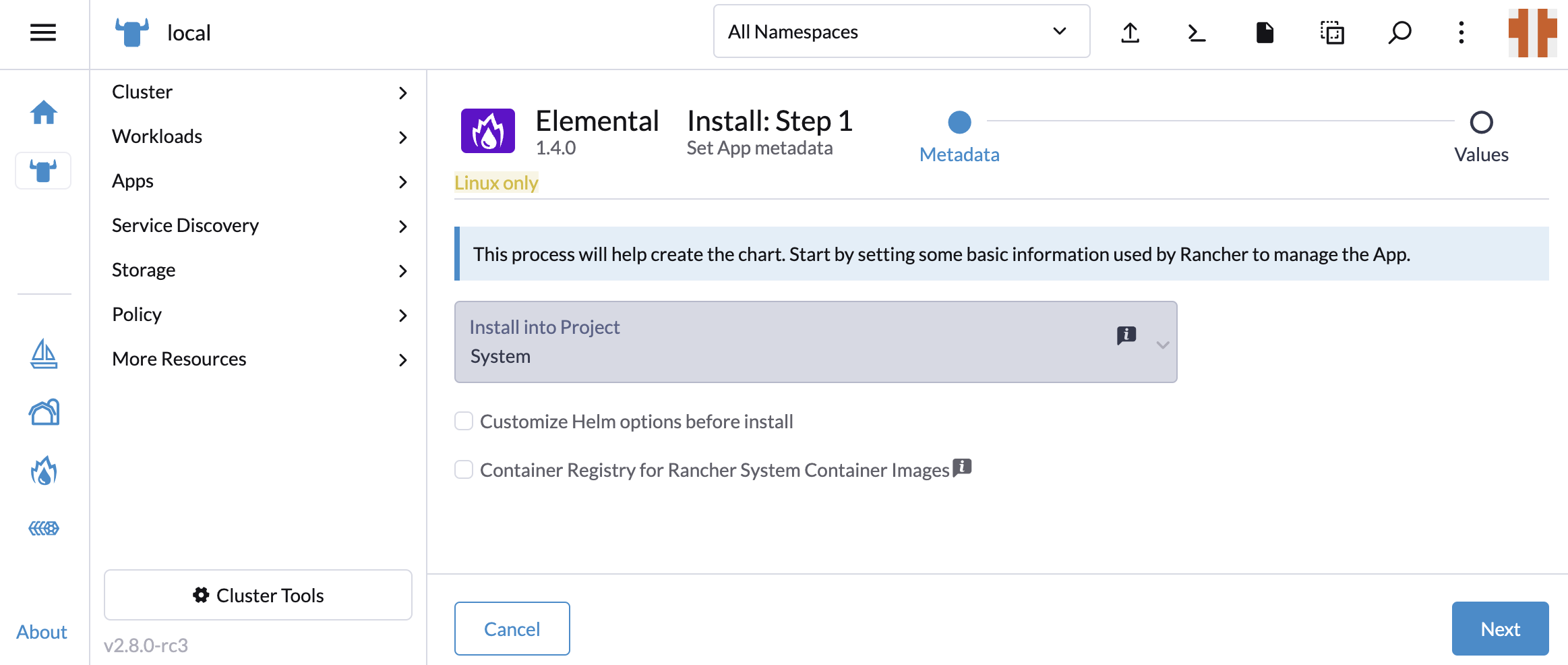Image resolution: width=1568 pixels, height=665 pixels.
Task: Click info icon beside Container Registry label
Action: [962, 467]
